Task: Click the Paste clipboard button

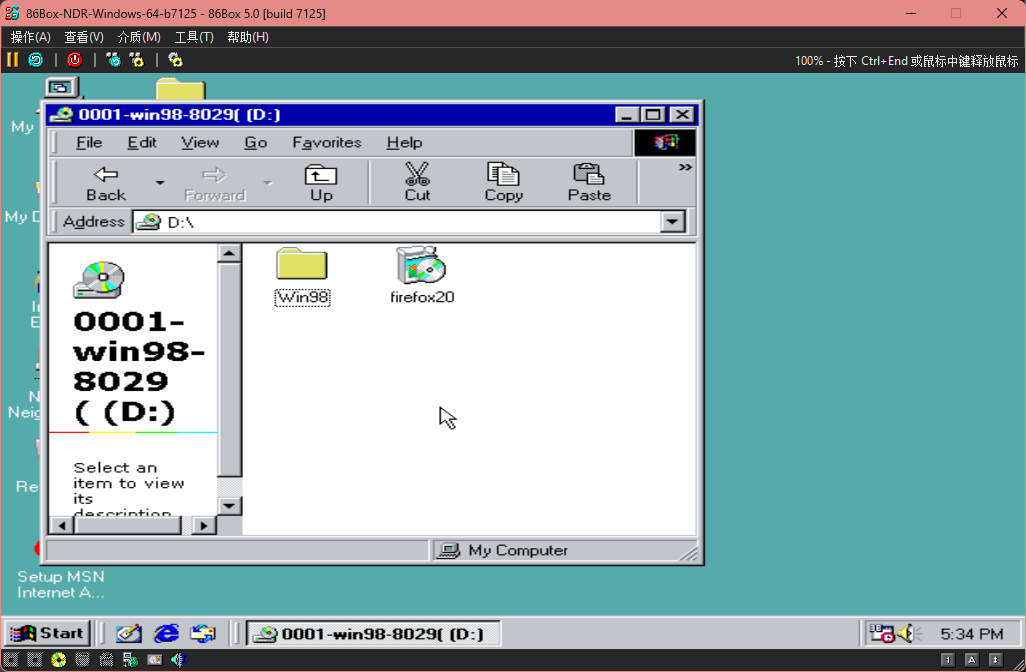Action: [x=589, y=183]
